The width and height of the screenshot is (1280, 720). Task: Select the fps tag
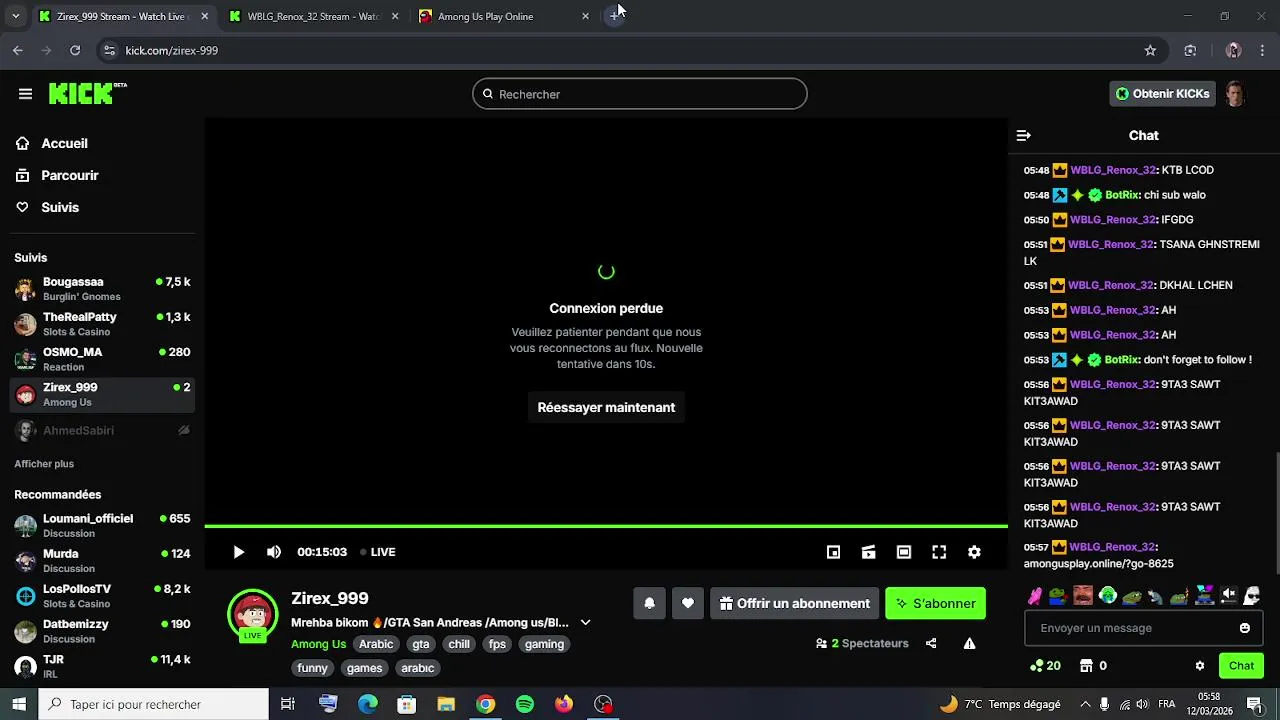click(x=497, y=644)
